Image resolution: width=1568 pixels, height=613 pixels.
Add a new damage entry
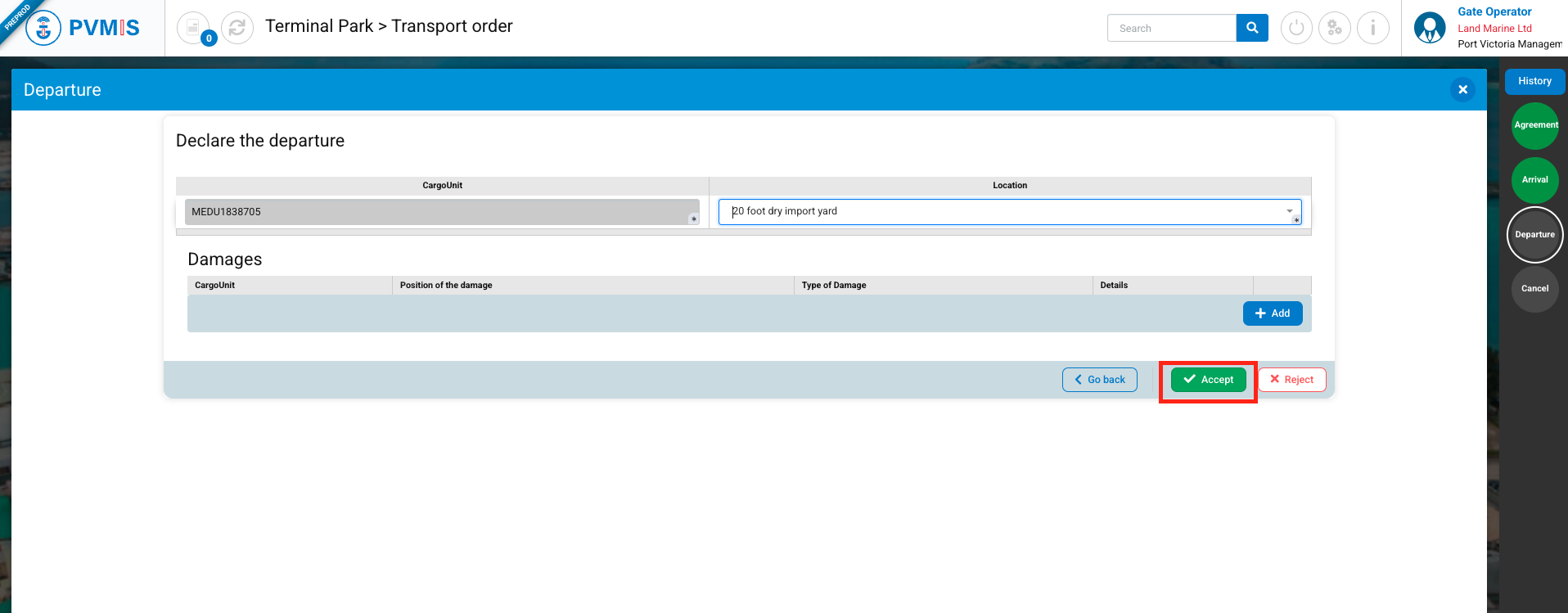(1272, 313)
